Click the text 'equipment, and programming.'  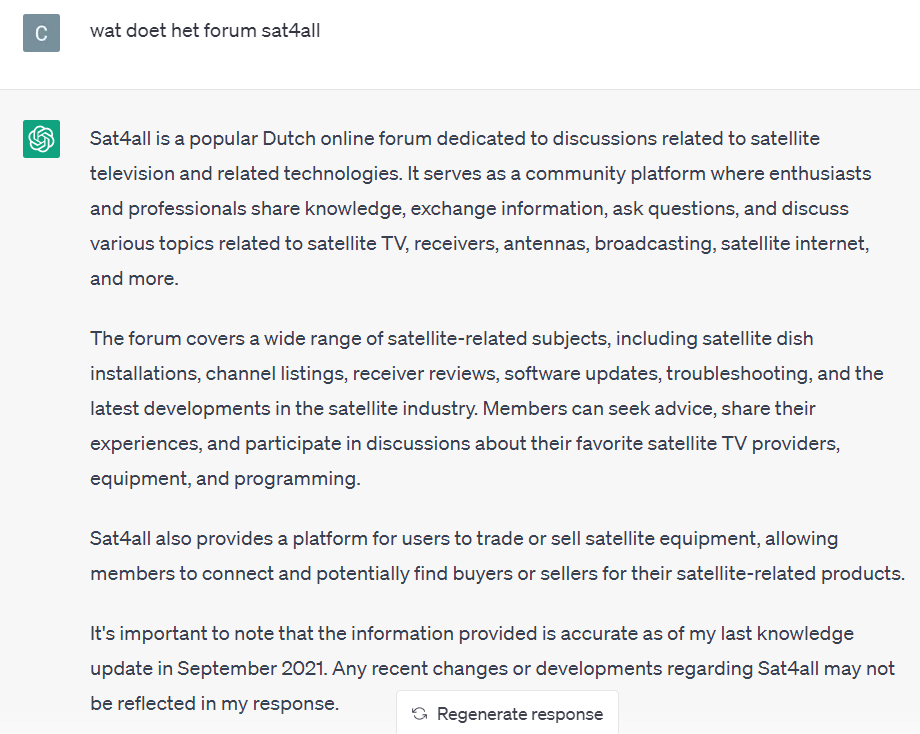click(225, 479)
